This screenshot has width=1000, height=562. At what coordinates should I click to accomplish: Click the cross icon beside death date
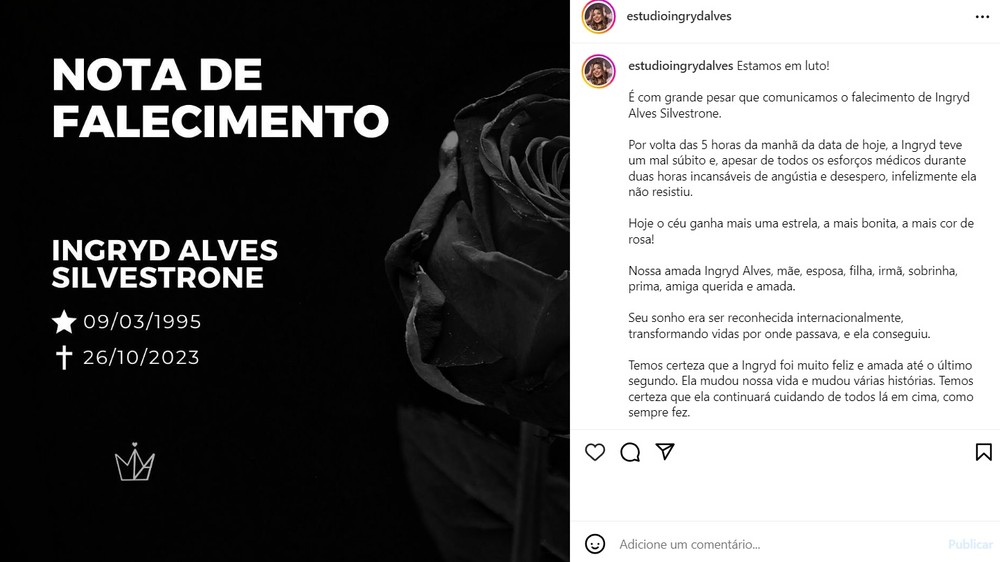click(x=64, y=357)
